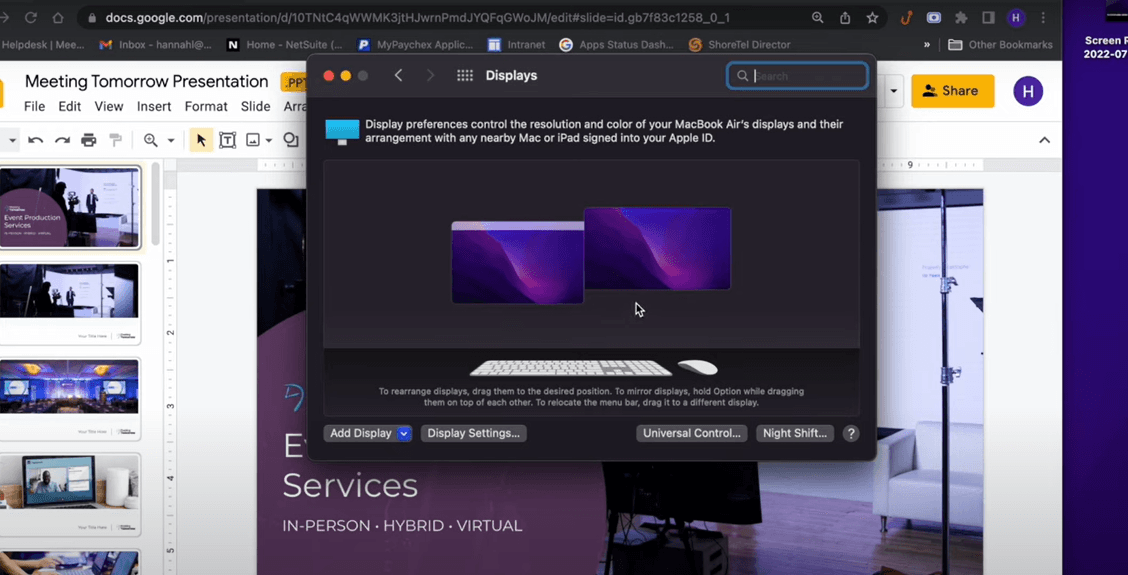Show hidden bookmarks with double chevron
The image size is (1128, 575).
click(x=927, y=45)
